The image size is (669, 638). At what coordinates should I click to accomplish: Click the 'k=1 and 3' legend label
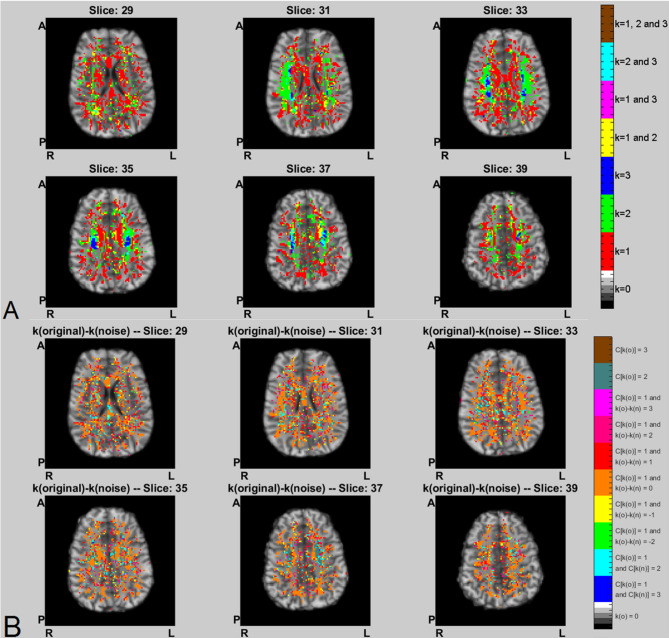click(x=636, y=99)
